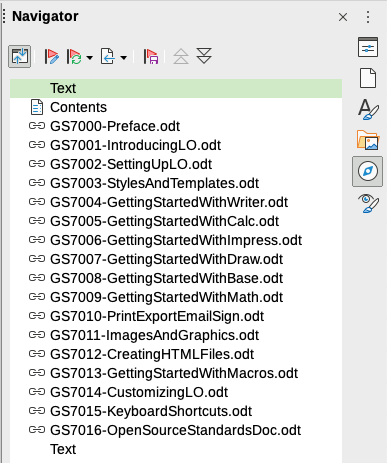Open the Update dropdown arrow
The image size is (387, 463).
(x=89, y=58)
